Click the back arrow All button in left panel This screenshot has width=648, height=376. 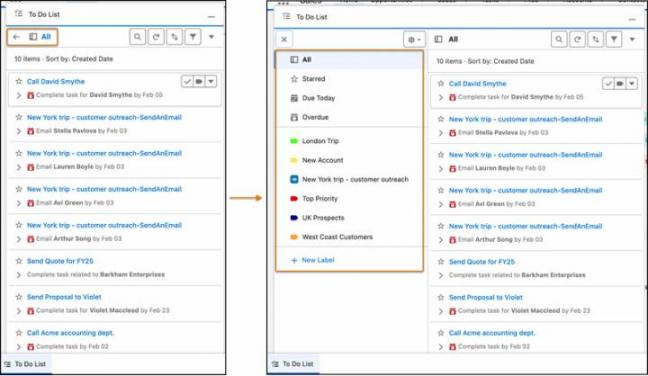[32, 37]
